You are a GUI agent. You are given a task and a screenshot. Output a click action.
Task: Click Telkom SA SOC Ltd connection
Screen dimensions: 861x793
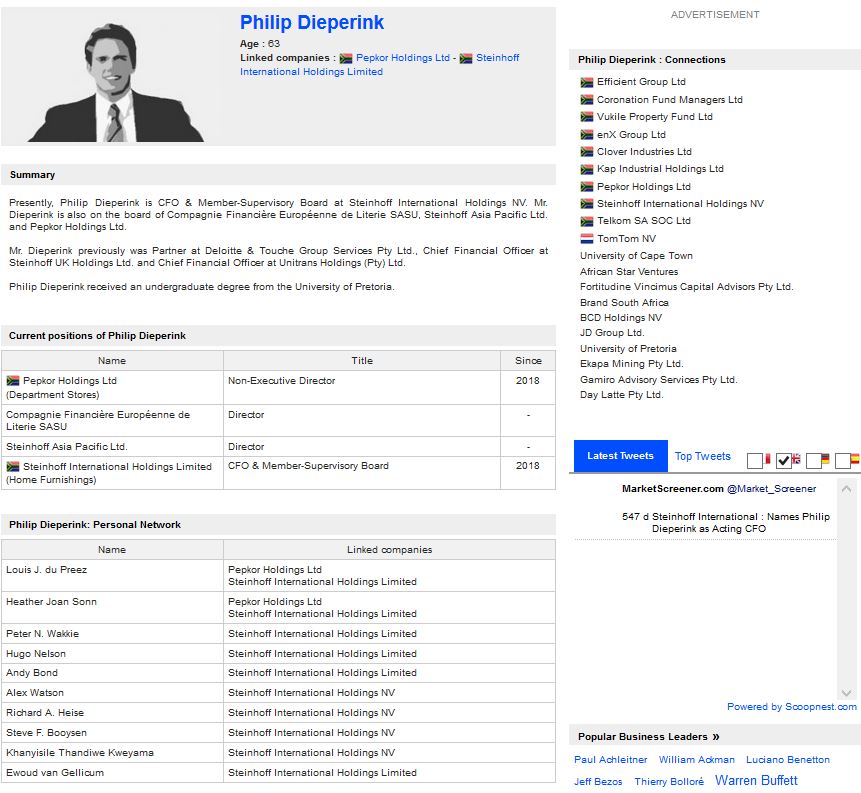[644, 221]
